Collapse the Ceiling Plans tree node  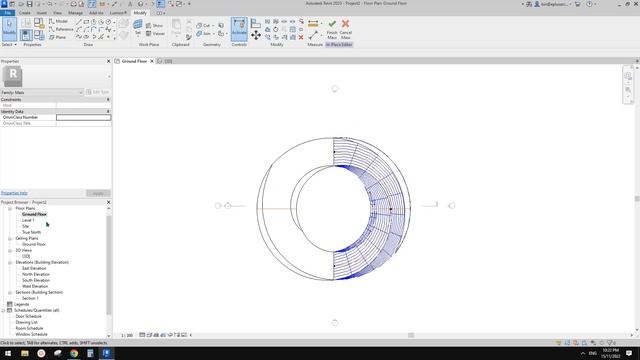10,238
